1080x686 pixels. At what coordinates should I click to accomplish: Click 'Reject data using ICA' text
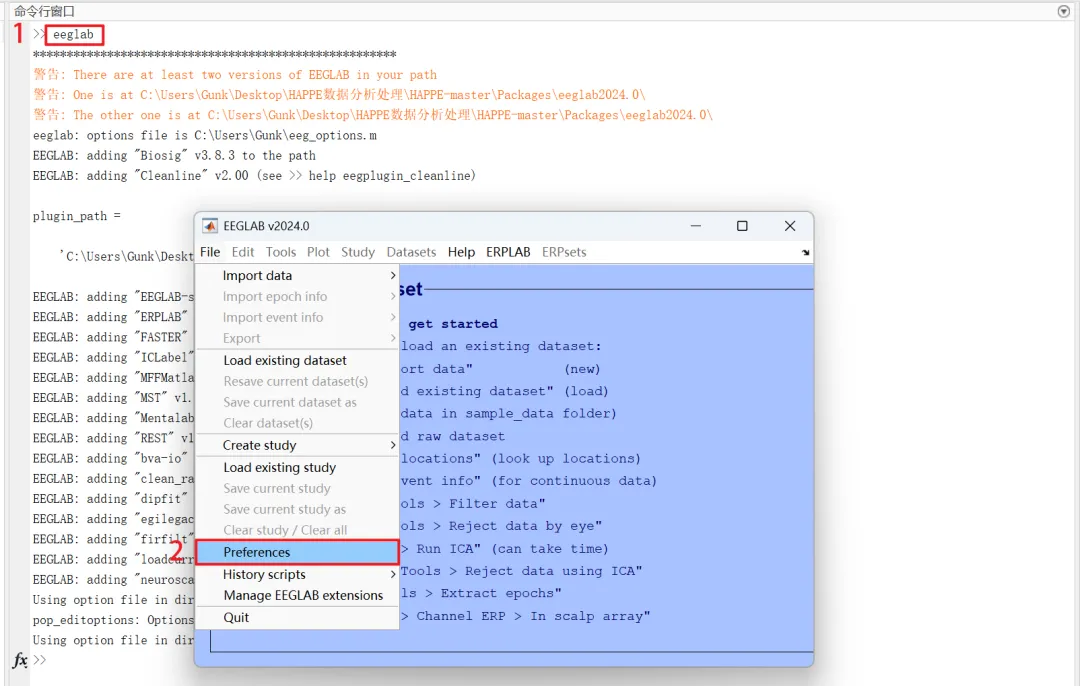click(553, 571)
